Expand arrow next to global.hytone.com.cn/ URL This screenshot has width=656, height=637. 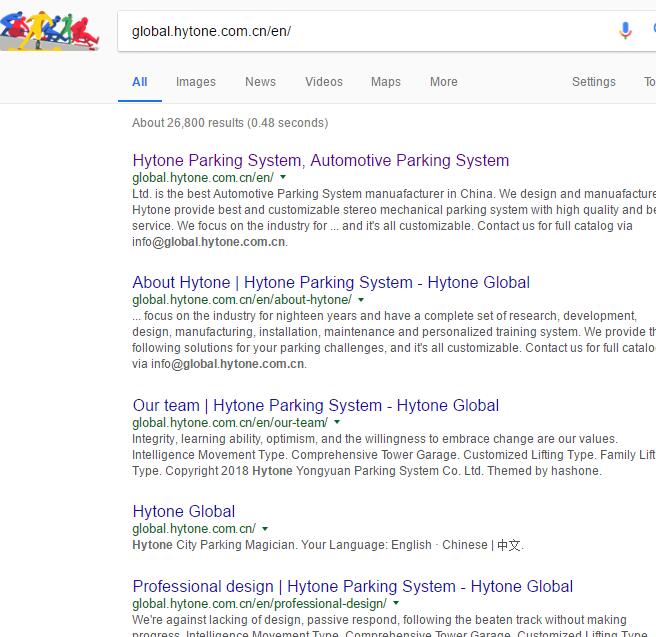(265, 529)
